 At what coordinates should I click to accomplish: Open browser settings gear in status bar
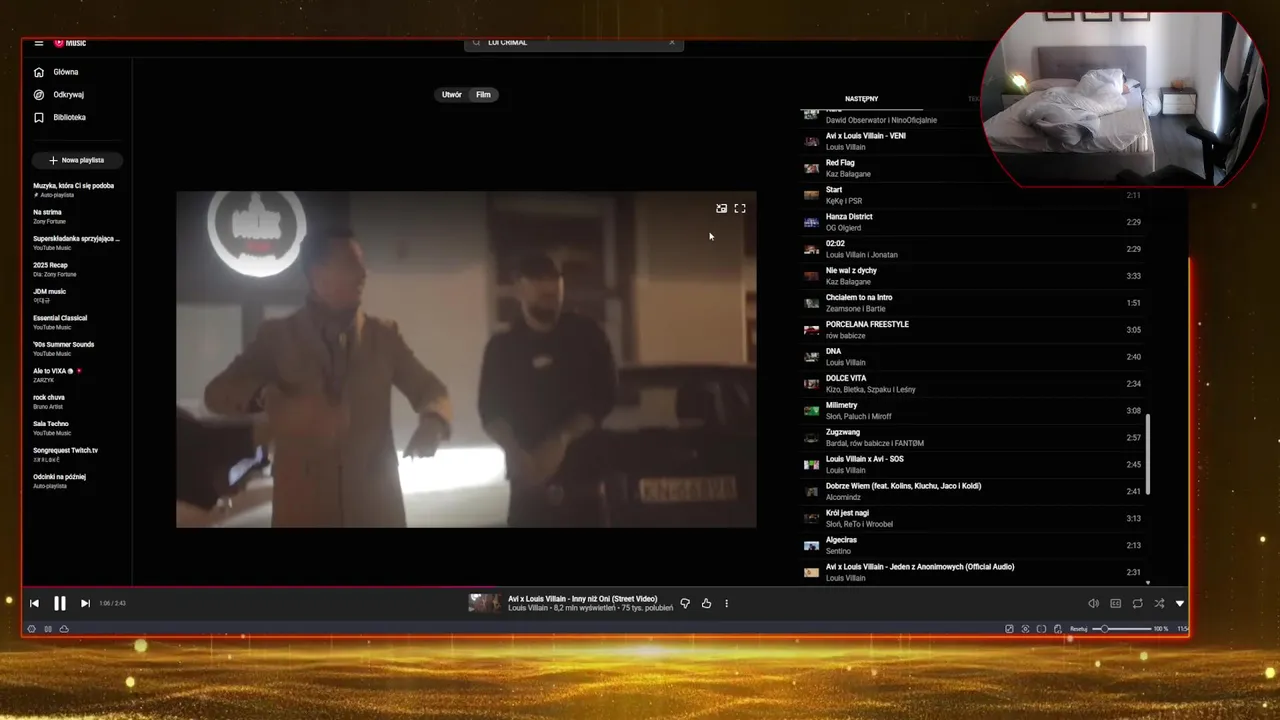31,629
